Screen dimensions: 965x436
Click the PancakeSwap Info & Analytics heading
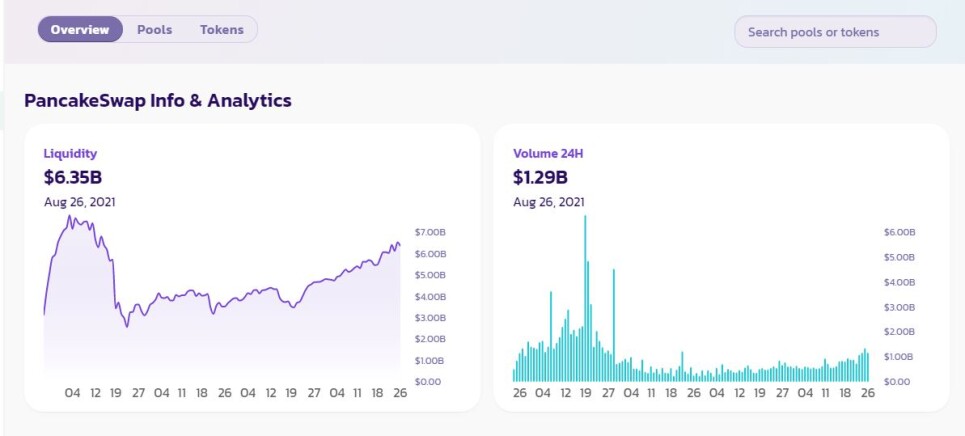point(158,100)
